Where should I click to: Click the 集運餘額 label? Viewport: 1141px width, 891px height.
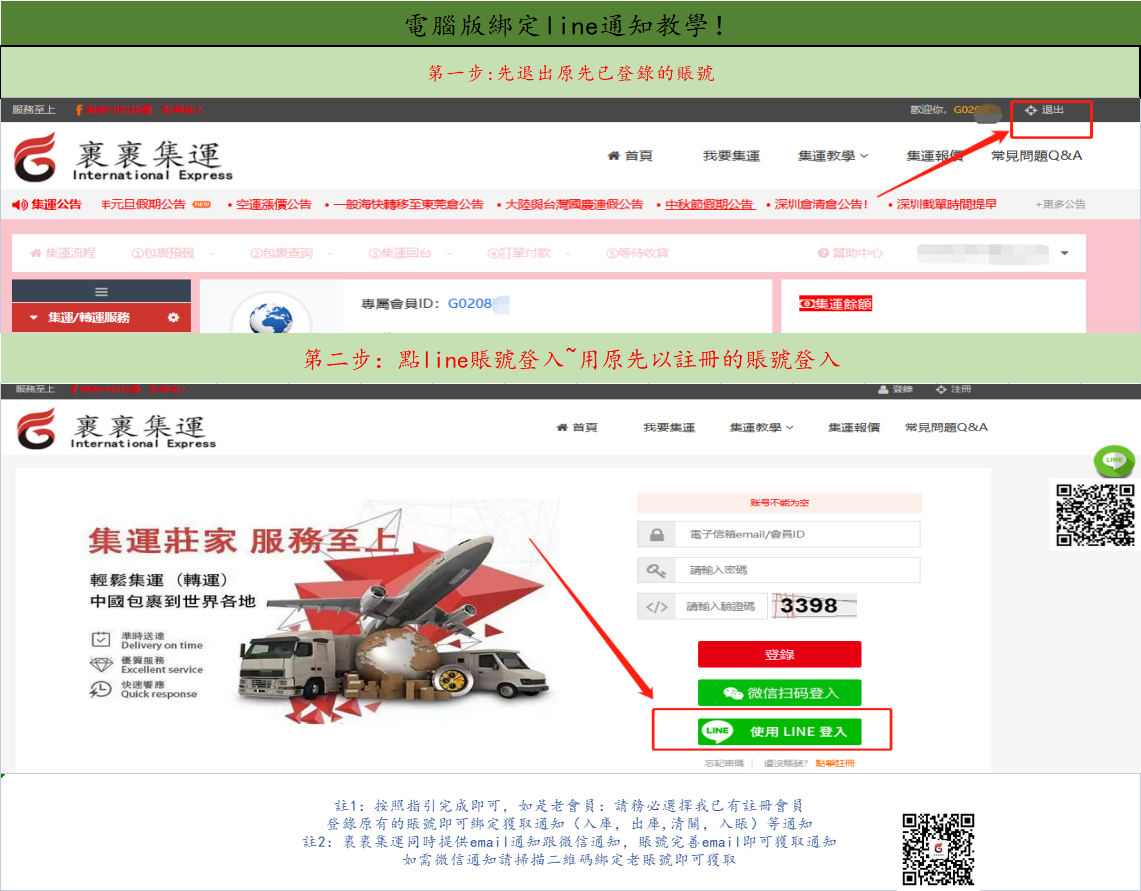(x=835, y=304)
